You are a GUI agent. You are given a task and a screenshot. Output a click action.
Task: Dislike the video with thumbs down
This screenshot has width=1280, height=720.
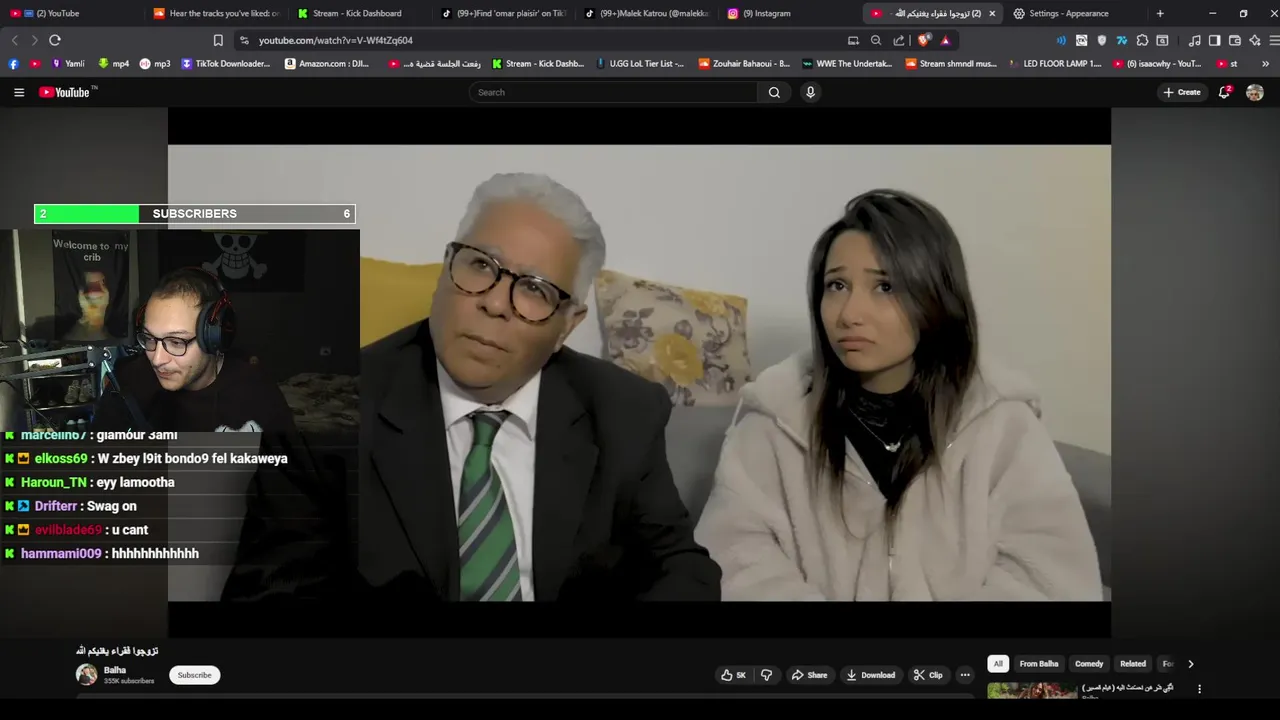[x=767, y=675]
